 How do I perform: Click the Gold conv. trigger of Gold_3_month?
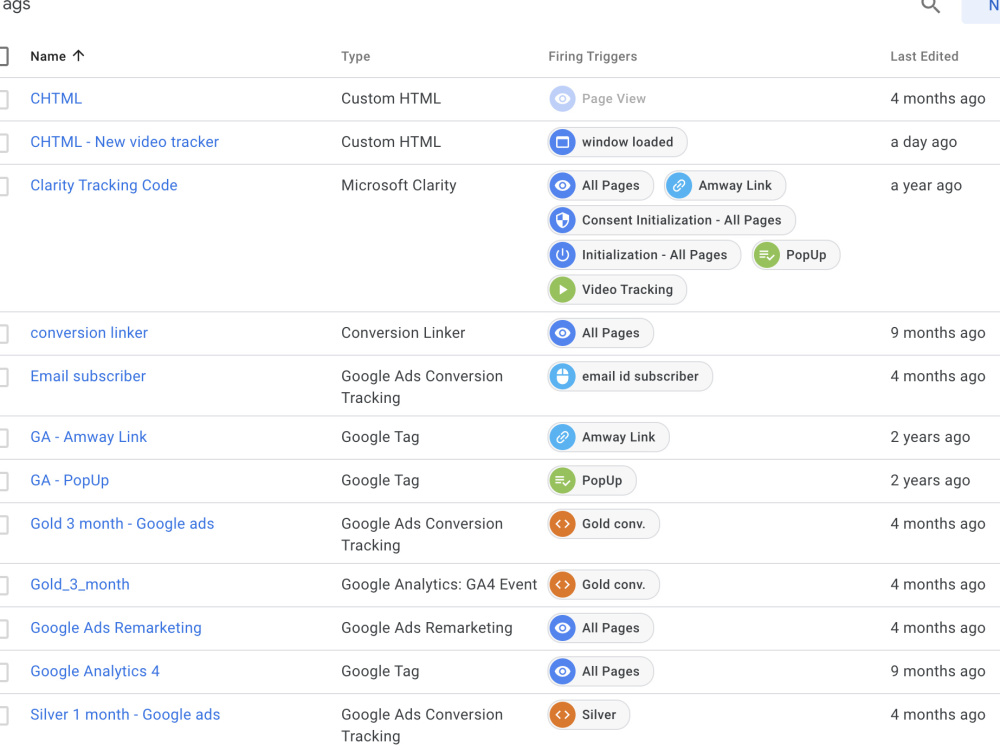click(x=603, y=585)
